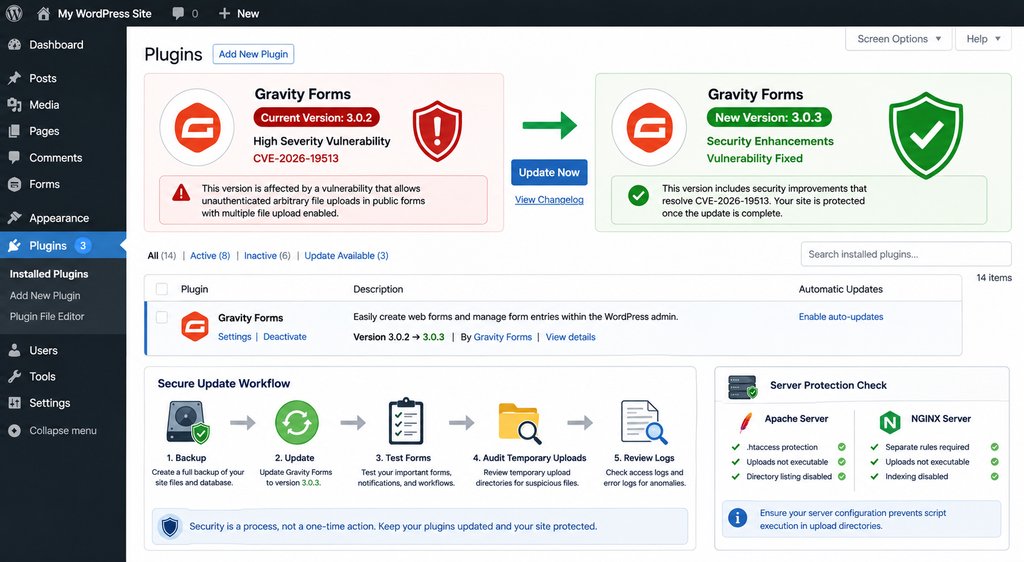1024x562 pixels.
Task: Check the Gravity Forms row checkbox
Action: pos(162,317)
